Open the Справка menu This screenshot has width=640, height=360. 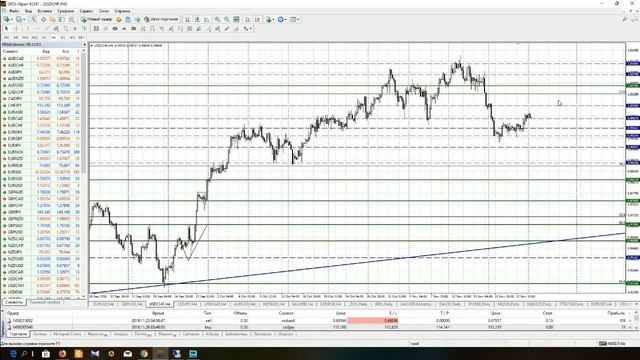pyautogui.click(x=122, y=11)
